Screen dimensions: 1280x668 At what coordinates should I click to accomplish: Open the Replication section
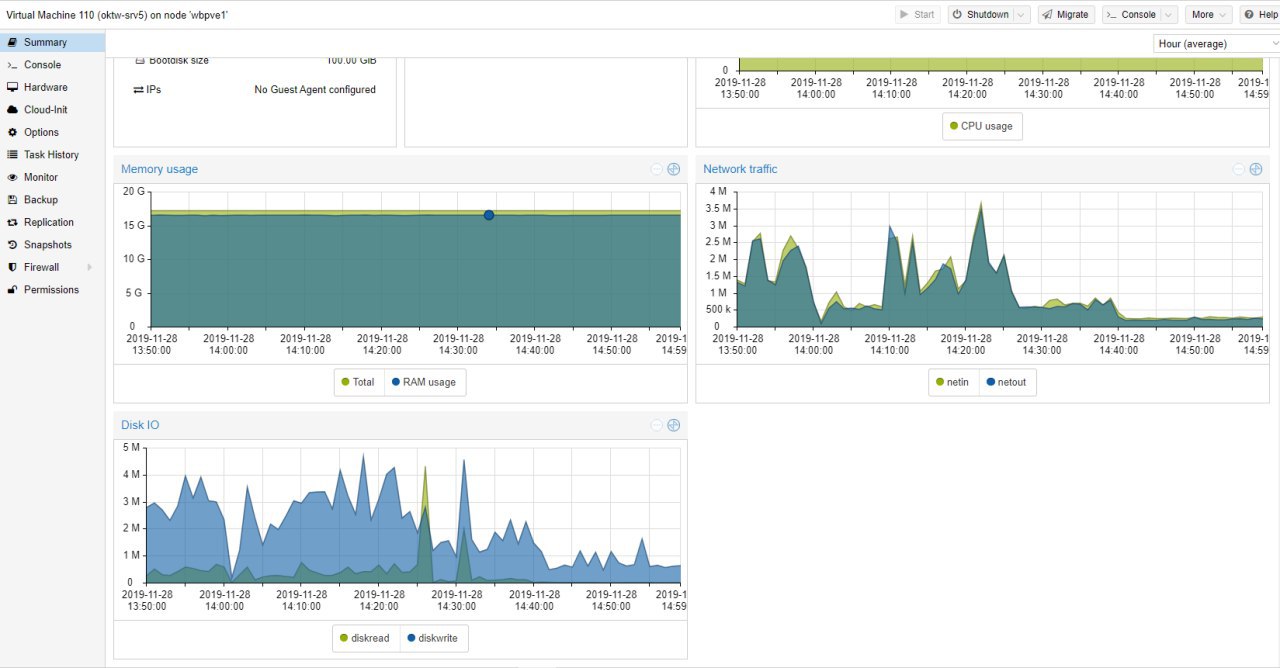click(x=52, y=222)
